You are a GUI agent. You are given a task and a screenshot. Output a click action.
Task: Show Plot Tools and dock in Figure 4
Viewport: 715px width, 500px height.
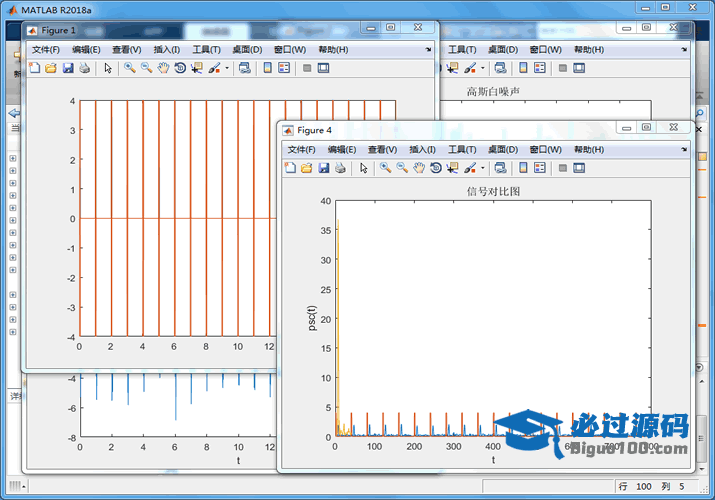point(579,168)
